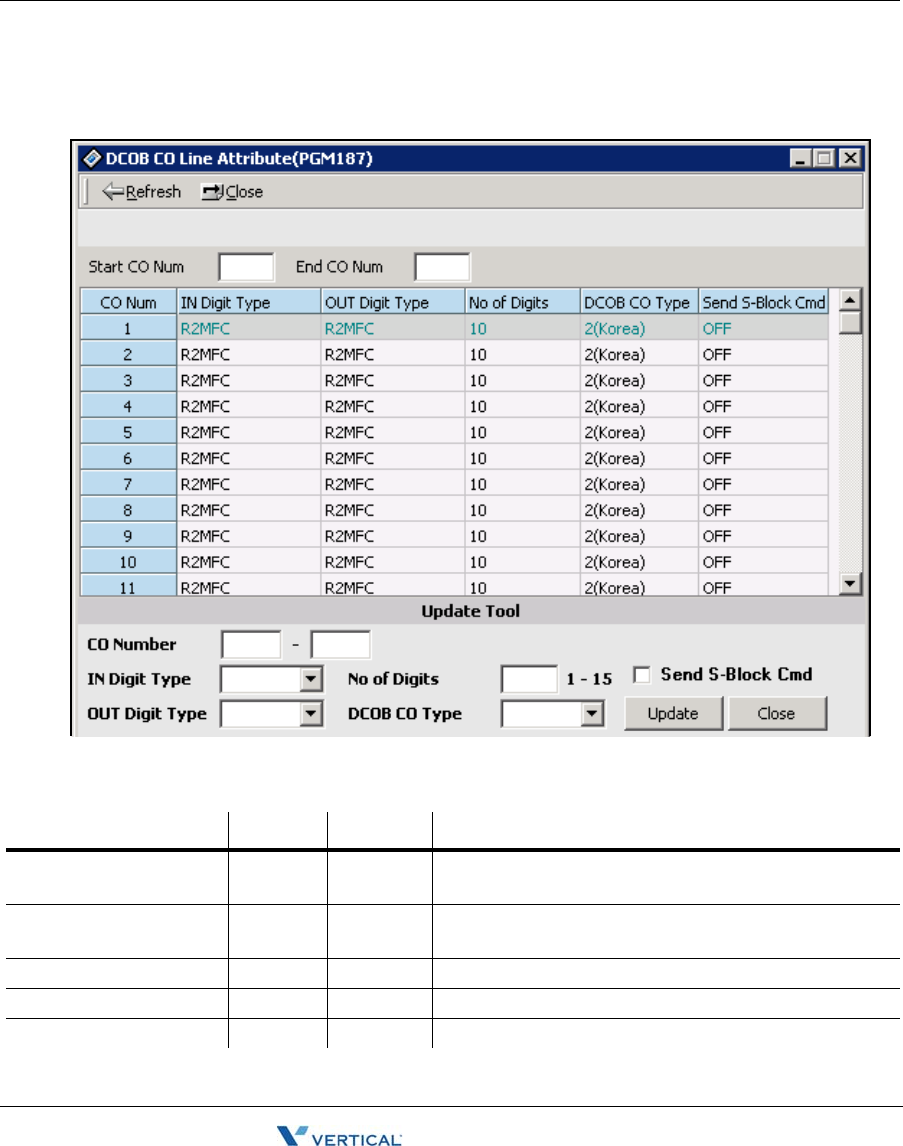Focus the End CO Num field
903x1146 pixels.
pos(442,267)
